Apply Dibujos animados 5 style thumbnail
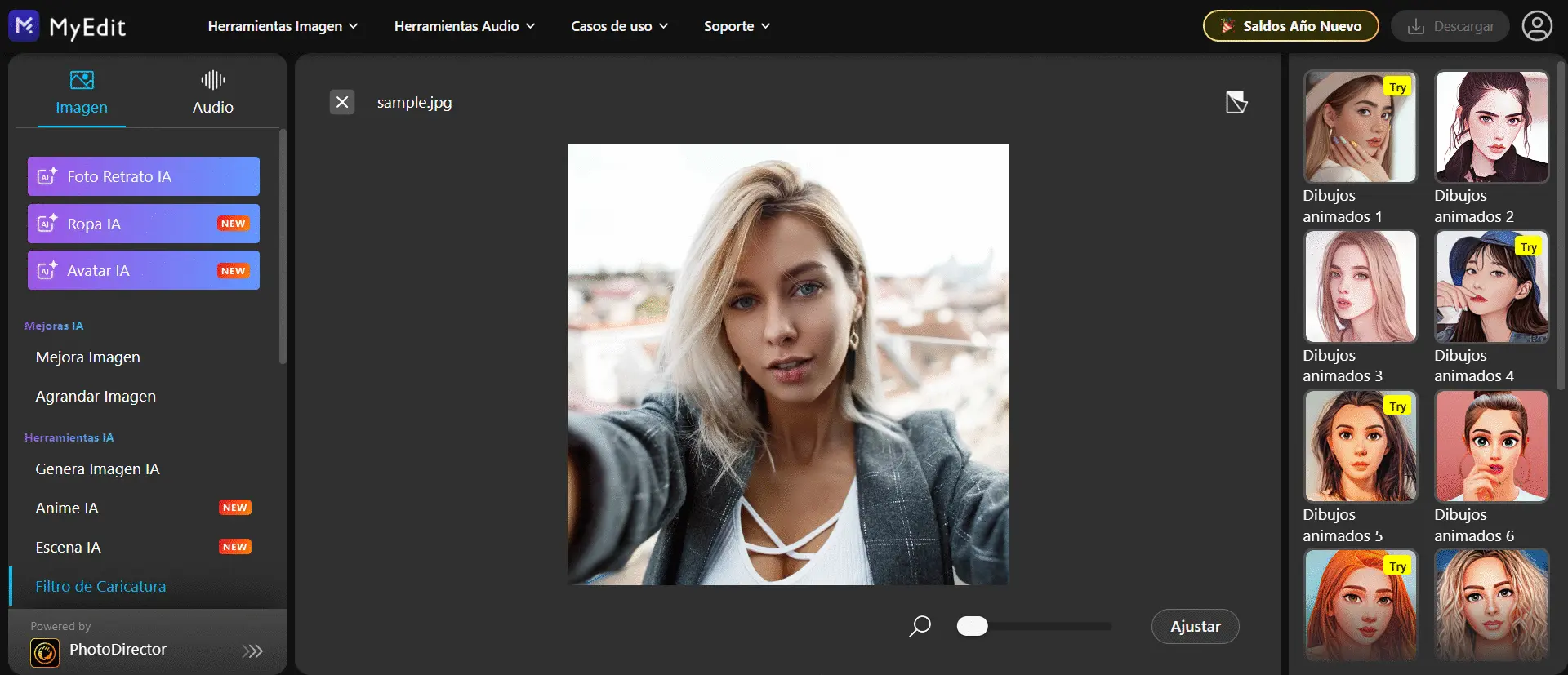1568x675 pixels. [x=1361, y=446]
